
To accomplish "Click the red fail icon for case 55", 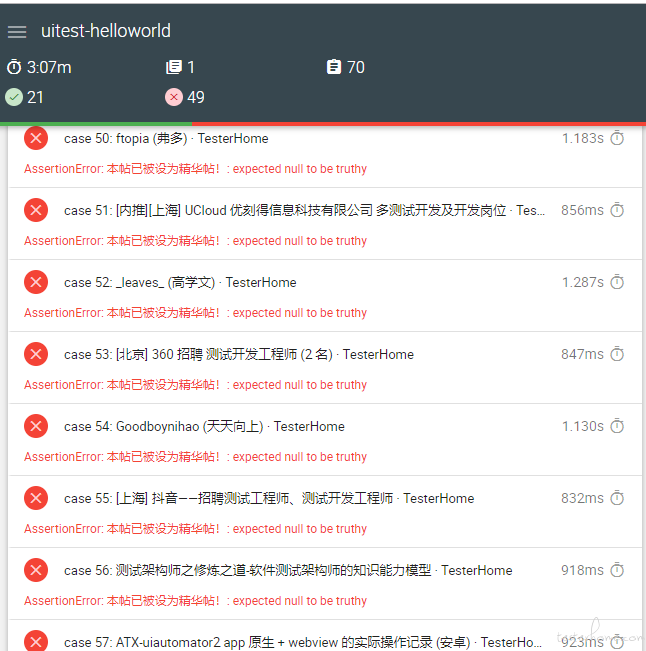I will [x=36, y=498].
